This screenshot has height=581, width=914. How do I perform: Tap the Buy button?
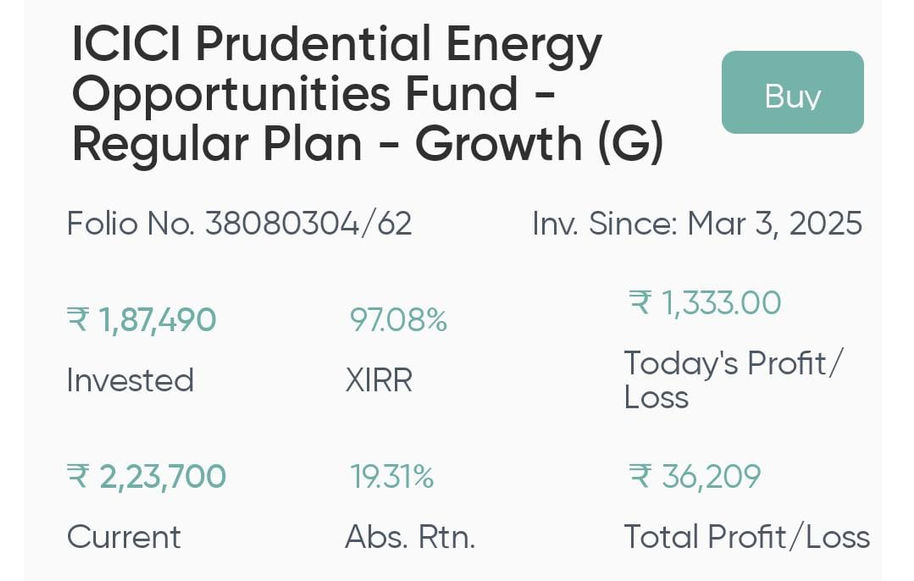coord(792,92)
